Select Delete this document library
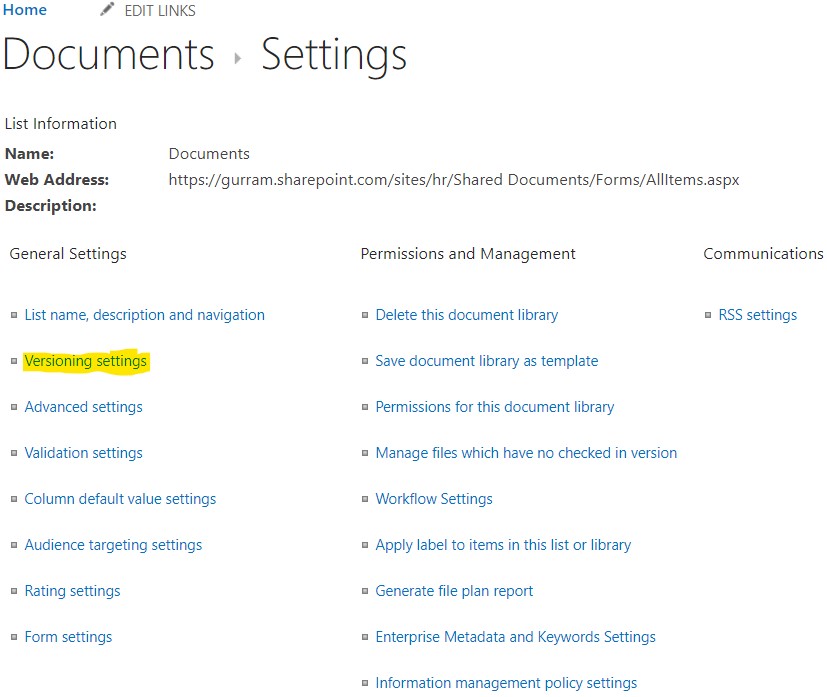The image size is (827, 697). pyautogui.click(x=466, y=314)
